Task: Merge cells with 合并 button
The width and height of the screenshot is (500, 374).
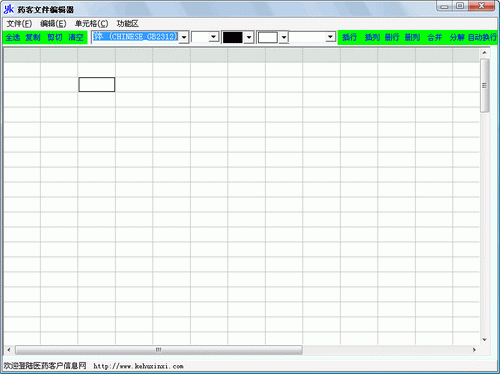Action: tap(435, 37)
